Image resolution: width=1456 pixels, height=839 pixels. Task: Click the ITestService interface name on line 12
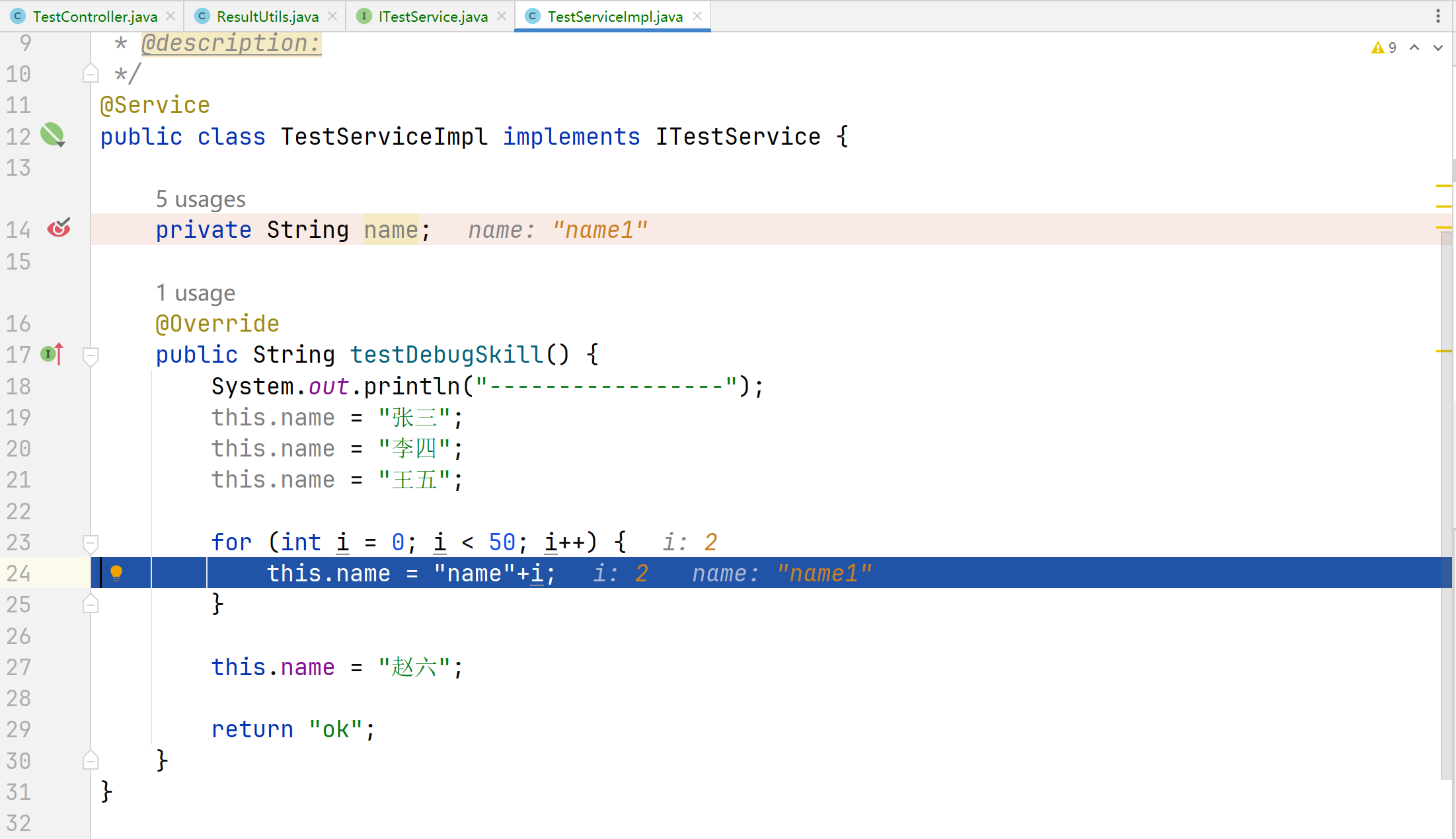point(738,137)
